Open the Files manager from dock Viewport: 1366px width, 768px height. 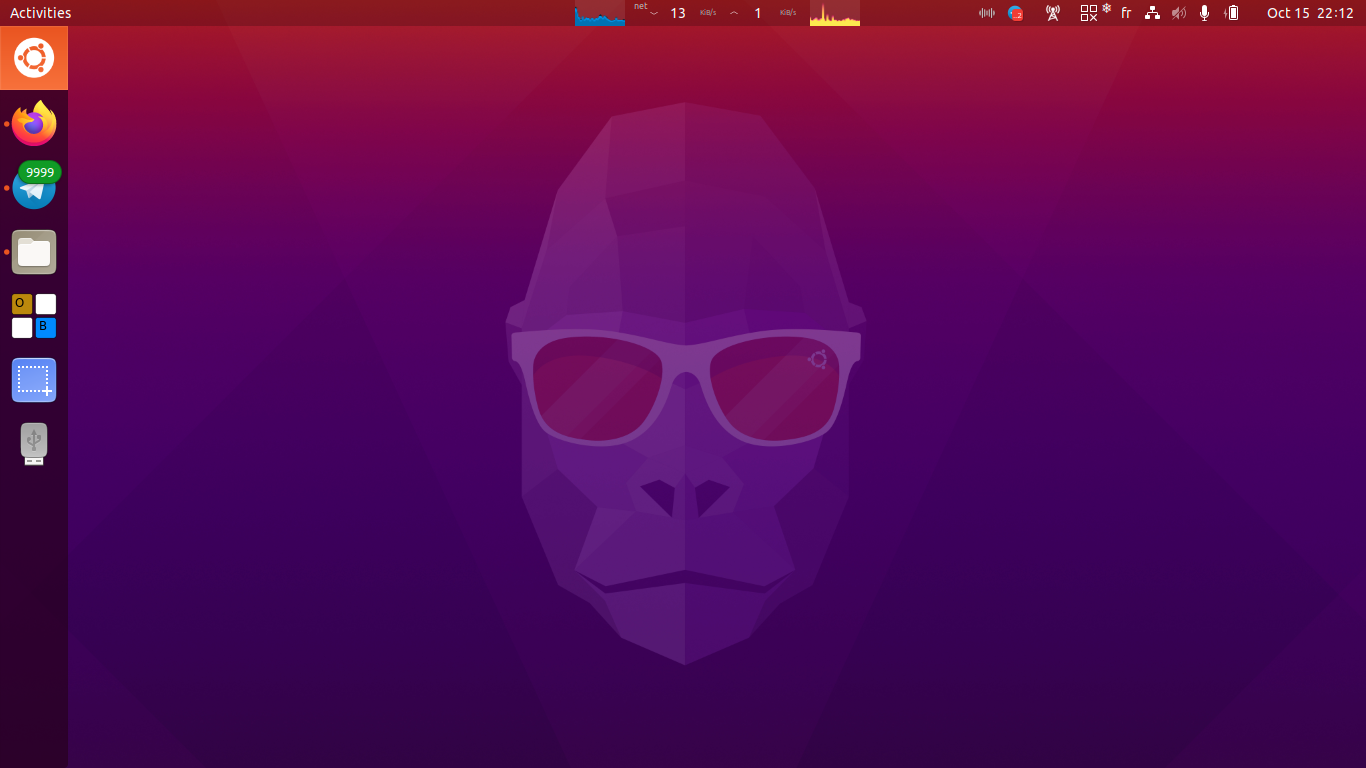[x=34, y=252]
